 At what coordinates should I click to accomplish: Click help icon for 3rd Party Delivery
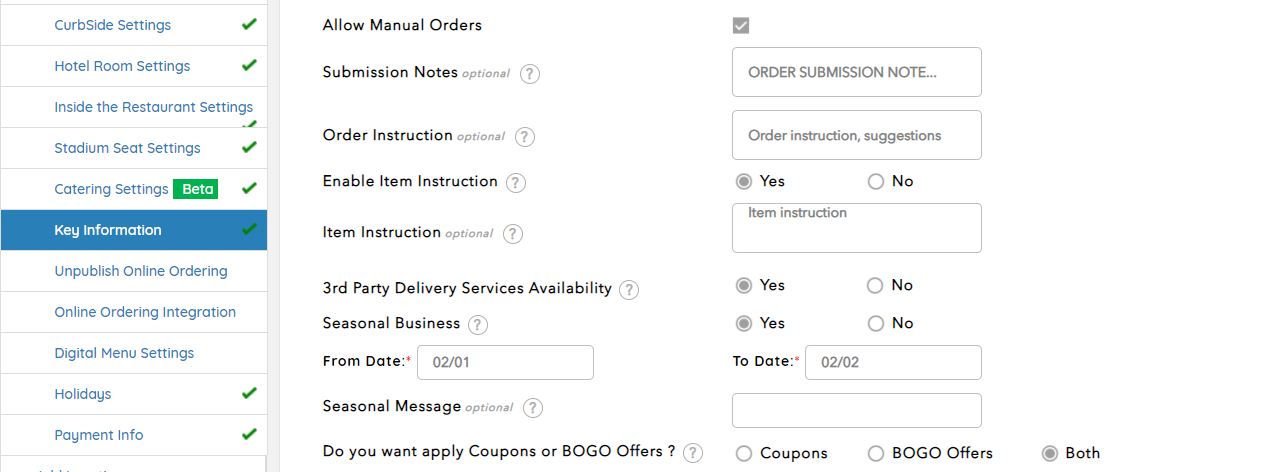tap(628, 289)
